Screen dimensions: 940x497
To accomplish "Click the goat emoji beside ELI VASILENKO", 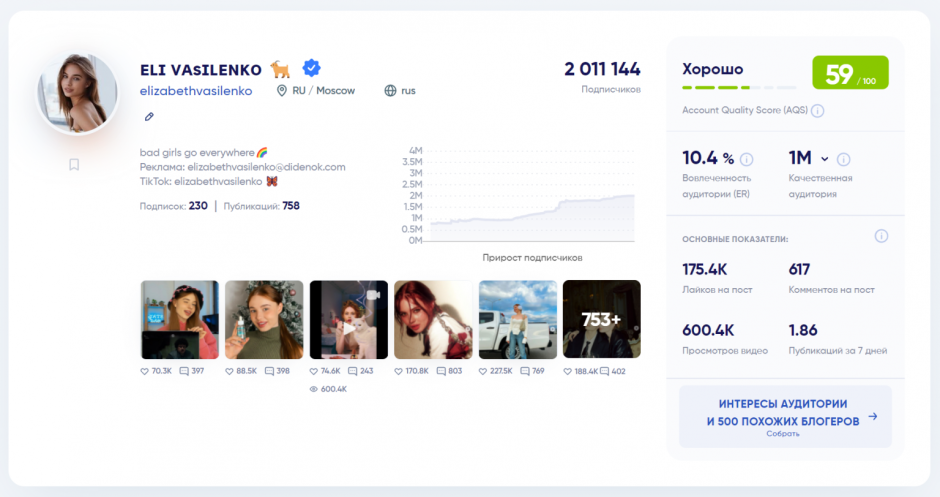I will 280,70.
